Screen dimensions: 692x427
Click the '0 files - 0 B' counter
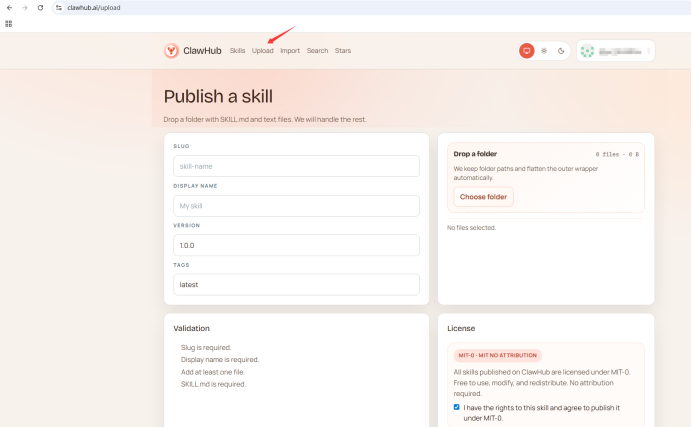pos(617,154)
